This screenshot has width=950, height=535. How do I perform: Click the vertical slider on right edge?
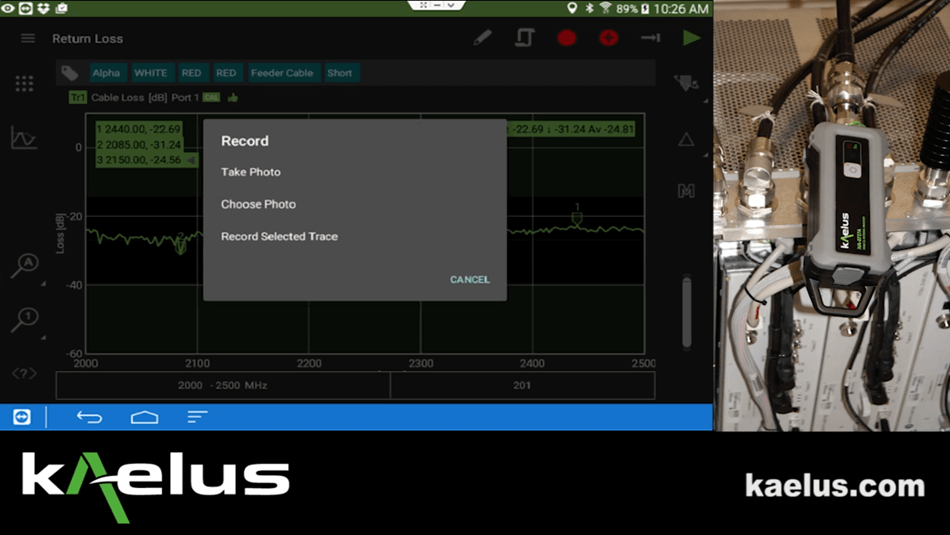point(686,312)
